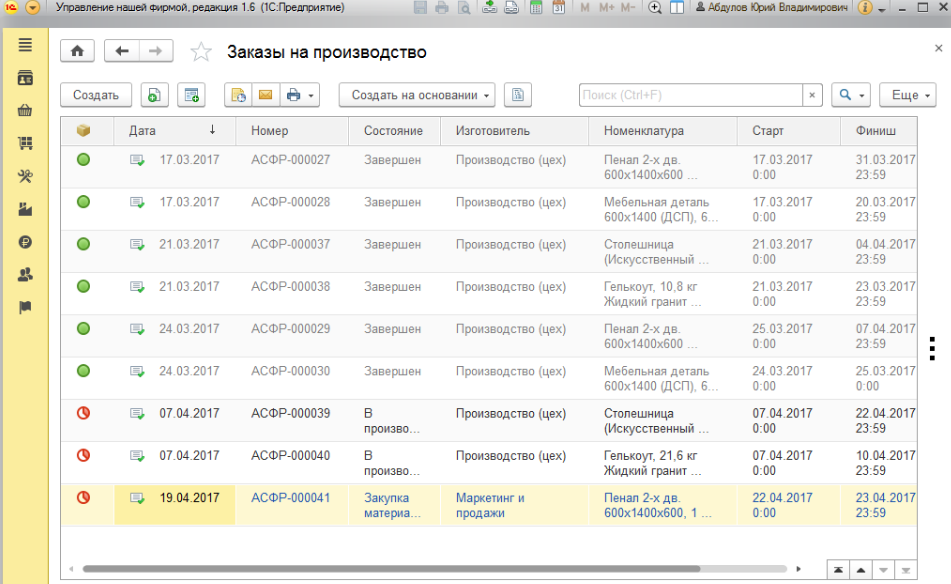Open the money ruble section in sidebar
This screenshot has width=951, height=584.
[25, 242]
